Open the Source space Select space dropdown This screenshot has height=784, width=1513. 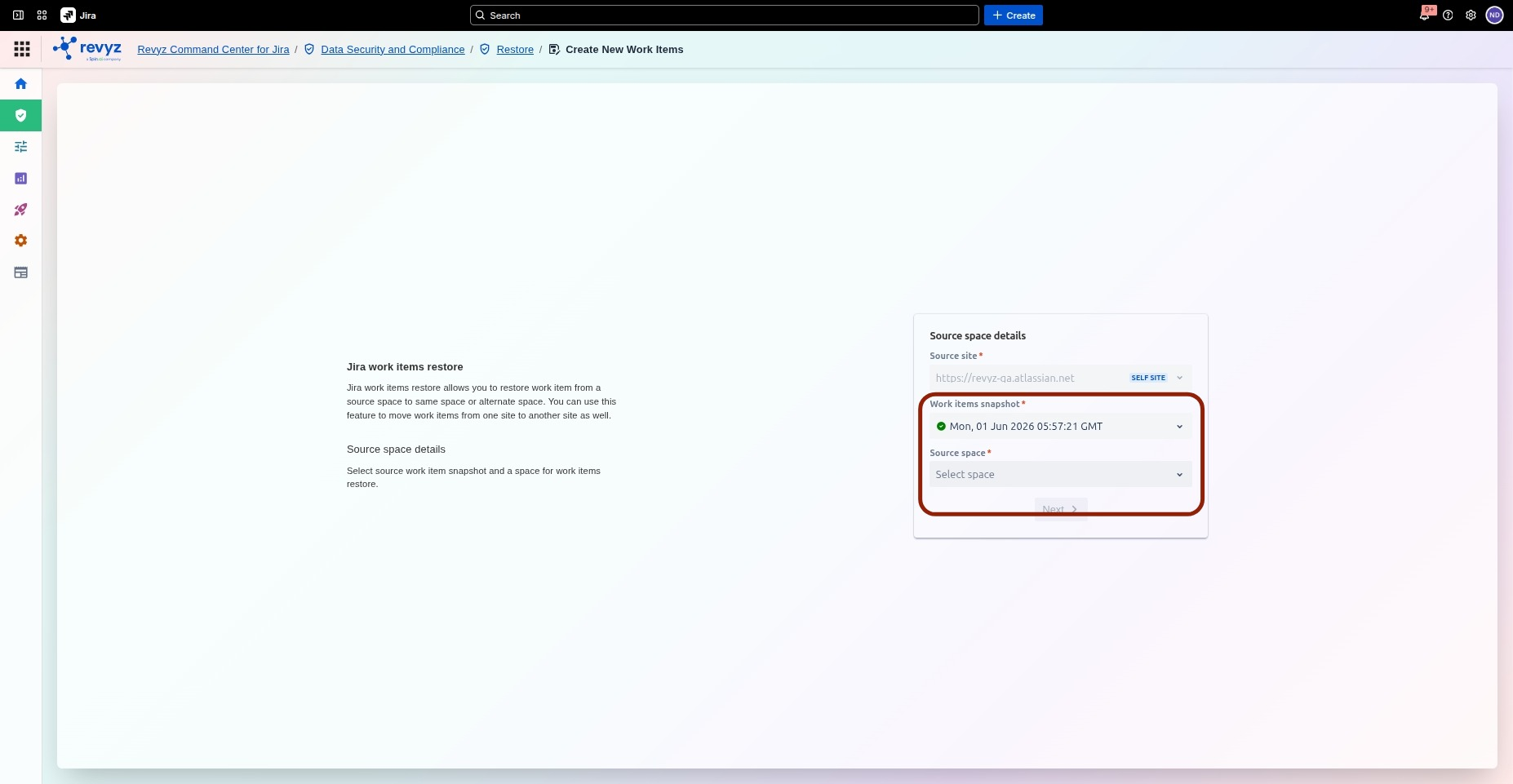pyautogui.click(x=1060, y=475)
